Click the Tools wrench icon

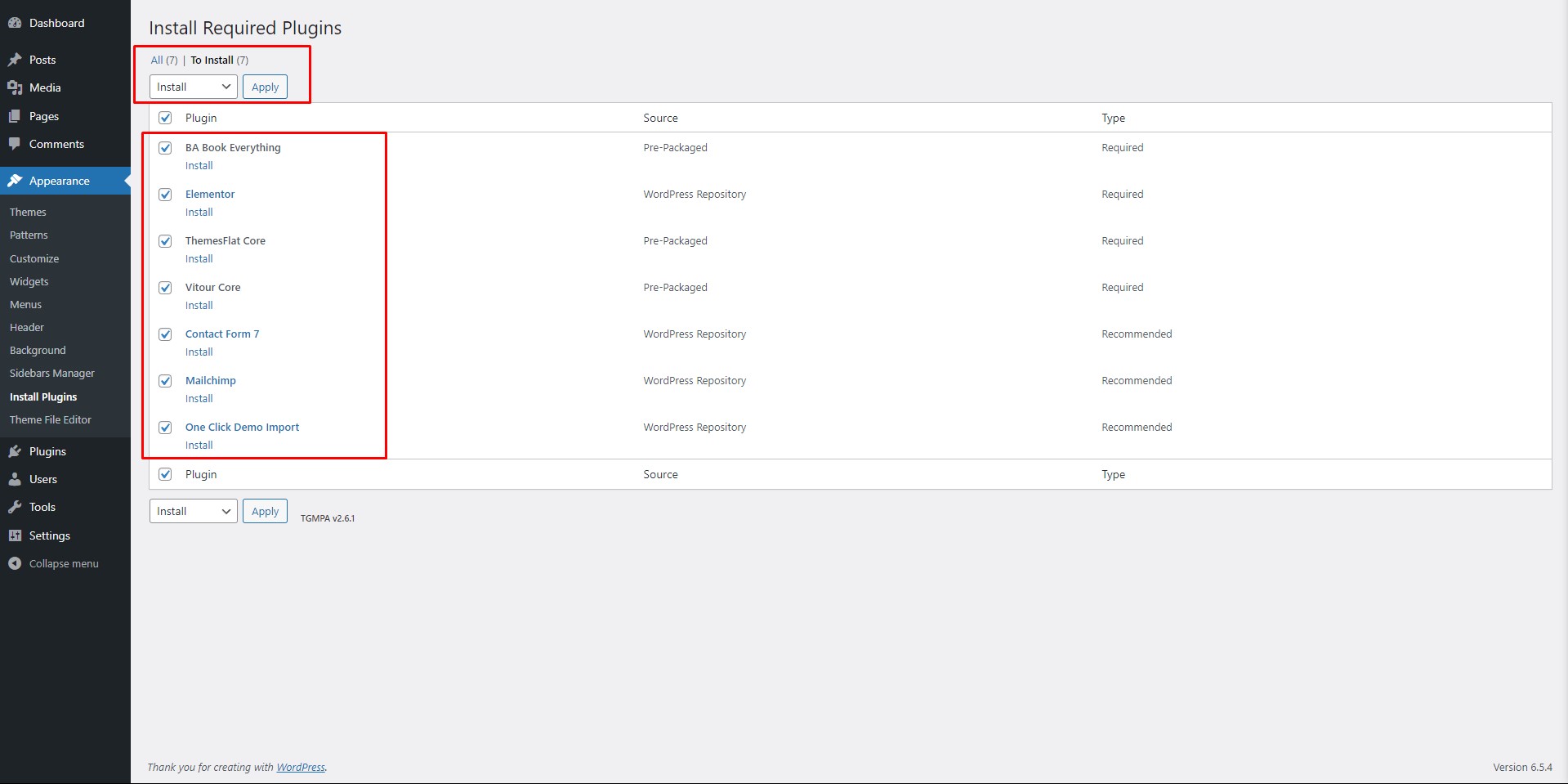15,507
